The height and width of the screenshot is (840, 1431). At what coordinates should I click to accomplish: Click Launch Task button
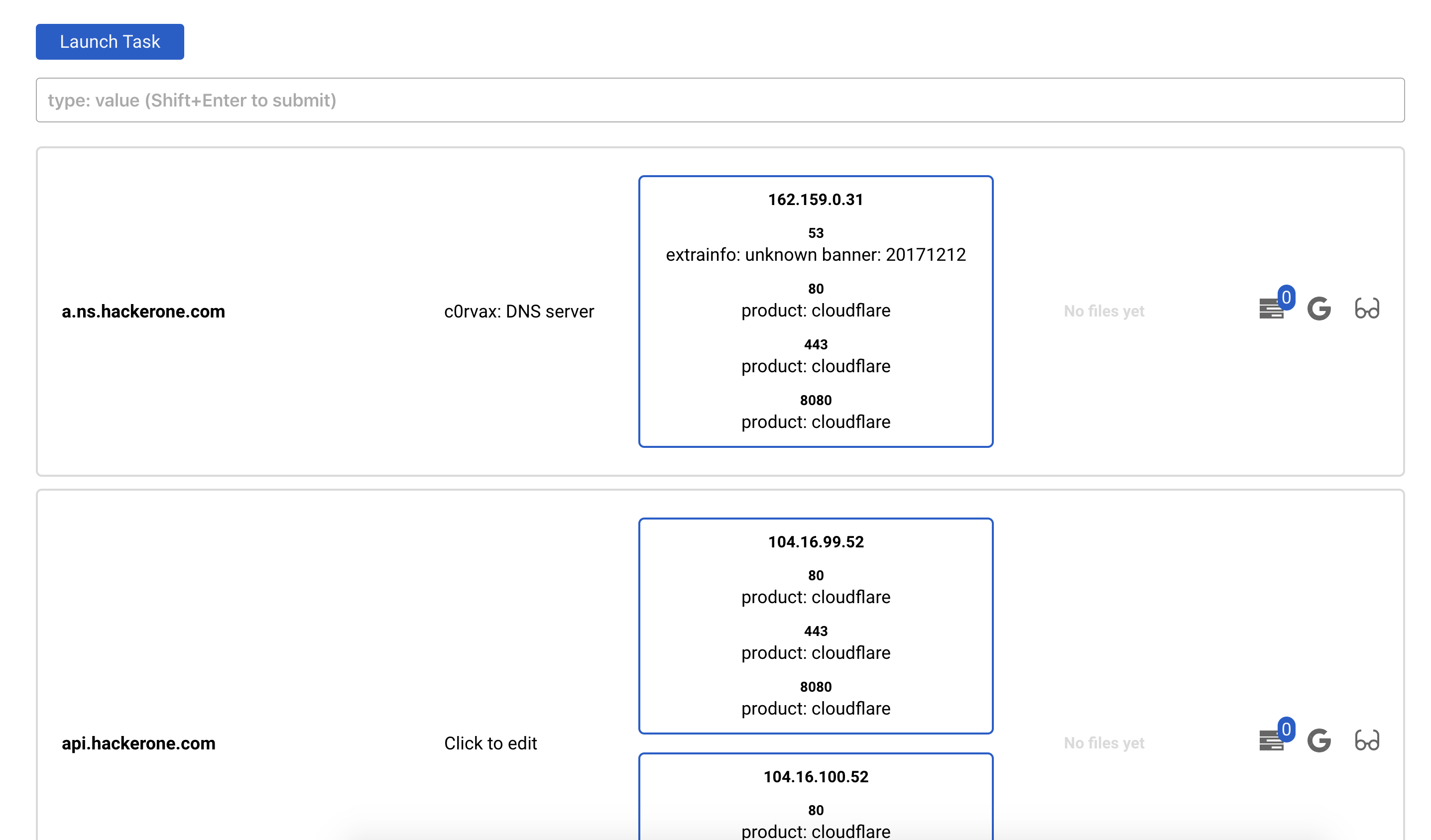tap(110, 41)
